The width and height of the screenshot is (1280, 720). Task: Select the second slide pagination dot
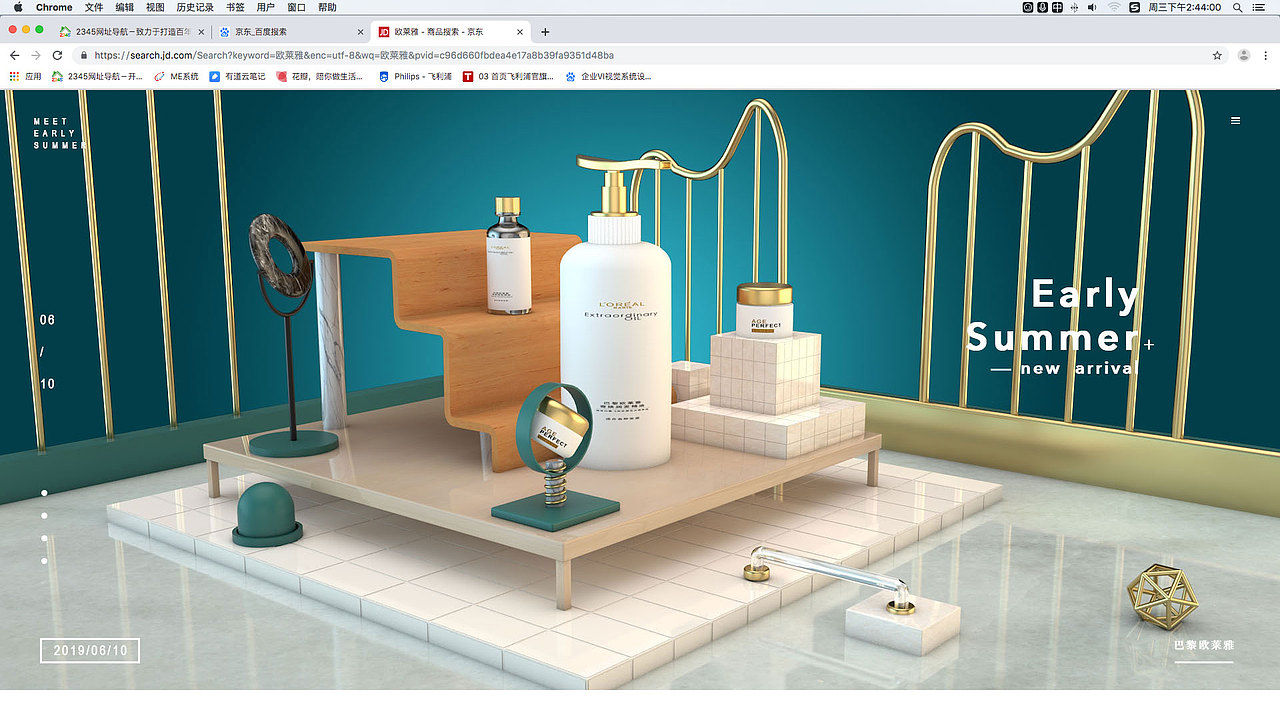(x=44, y=516)
